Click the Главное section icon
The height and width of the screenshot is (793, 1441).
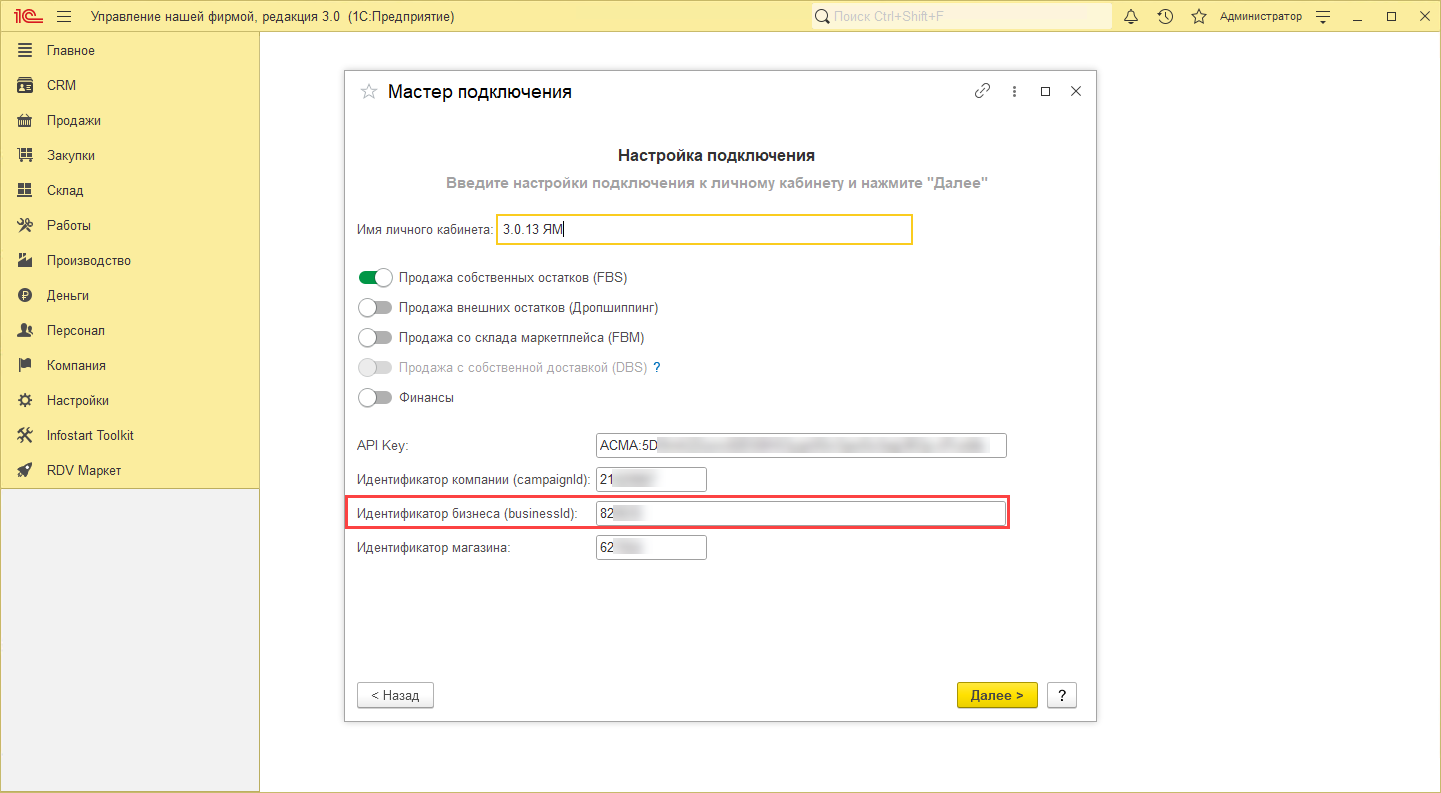pyautogui.click(x=26, y=50)
